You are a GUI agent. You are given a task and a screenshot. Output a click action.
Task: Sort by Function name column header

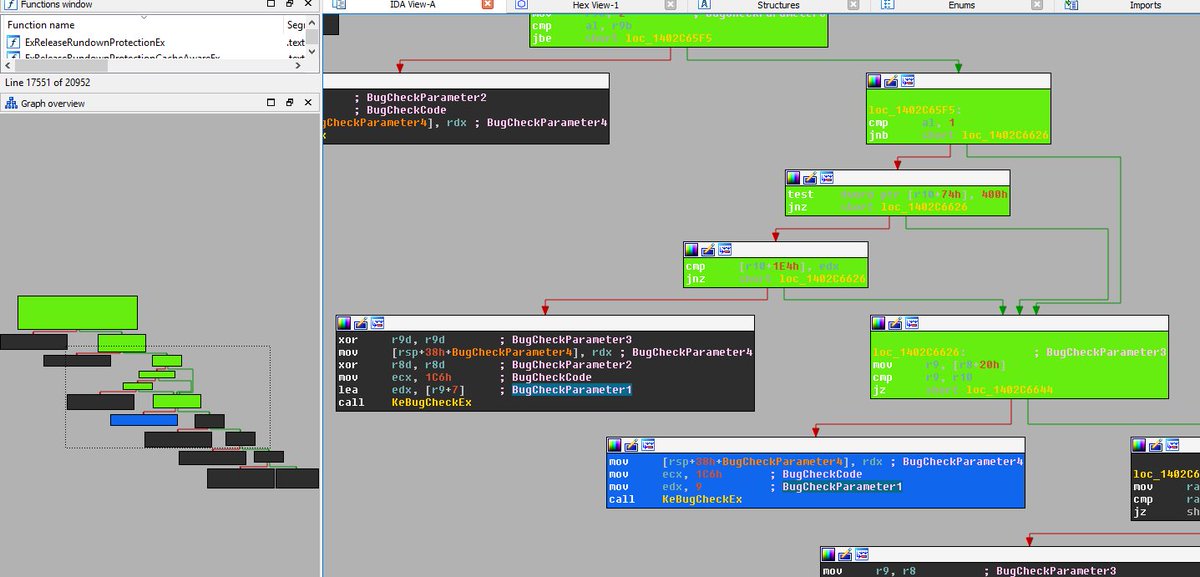[144, 24]
